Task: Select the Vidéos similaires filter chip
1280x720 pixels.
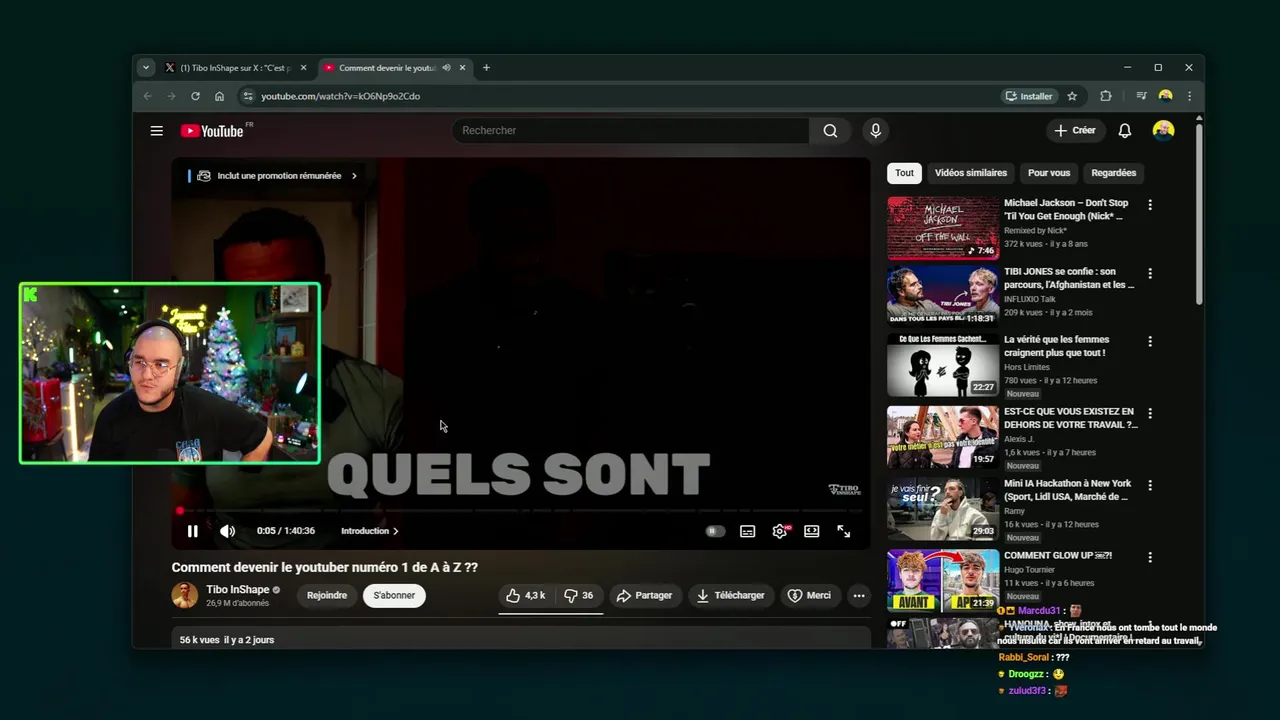Action: (970, 173)
